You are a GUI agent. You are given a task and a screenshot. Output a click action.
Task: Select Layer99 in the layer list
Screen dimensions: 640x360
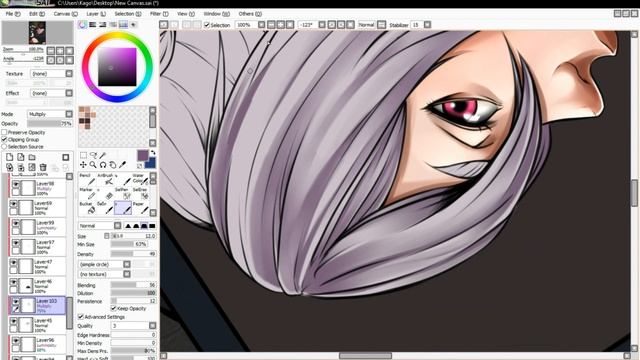click(37, 227)
